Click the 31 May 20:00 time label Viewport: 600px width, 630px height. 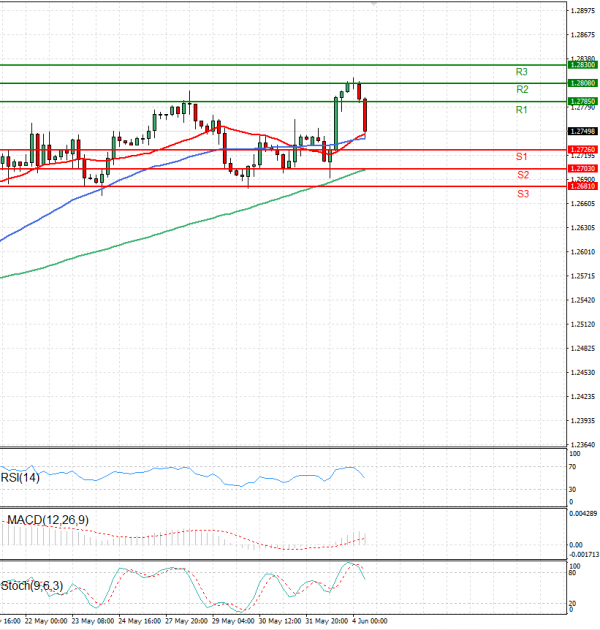[x=326, y=621]
